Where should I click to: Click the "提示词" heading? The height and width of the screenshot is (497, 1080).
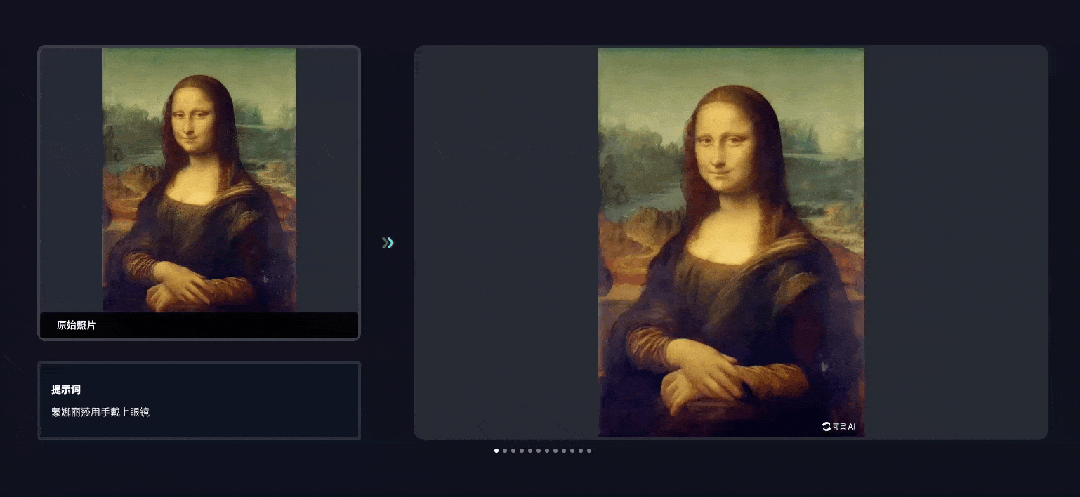[x=66, y=390]
